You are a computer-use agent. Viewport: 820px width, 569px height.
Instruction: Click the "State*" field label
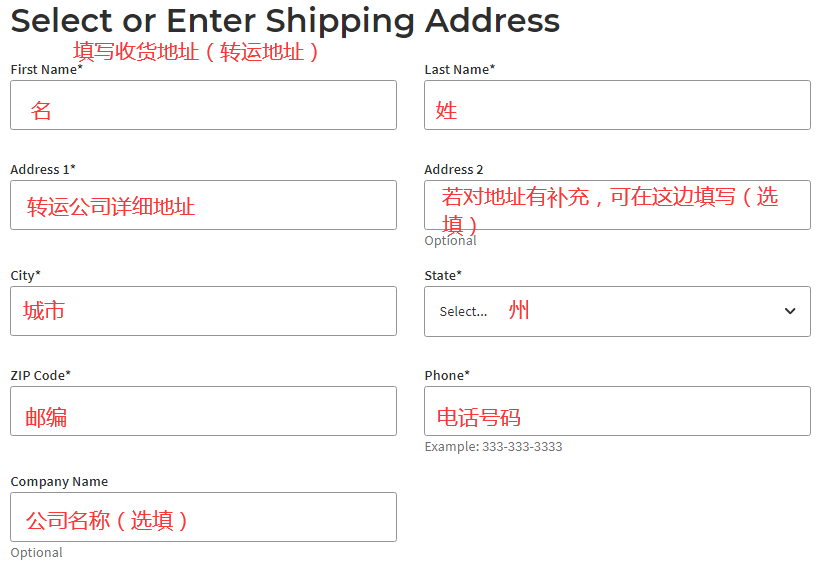(x=443, y=275)
